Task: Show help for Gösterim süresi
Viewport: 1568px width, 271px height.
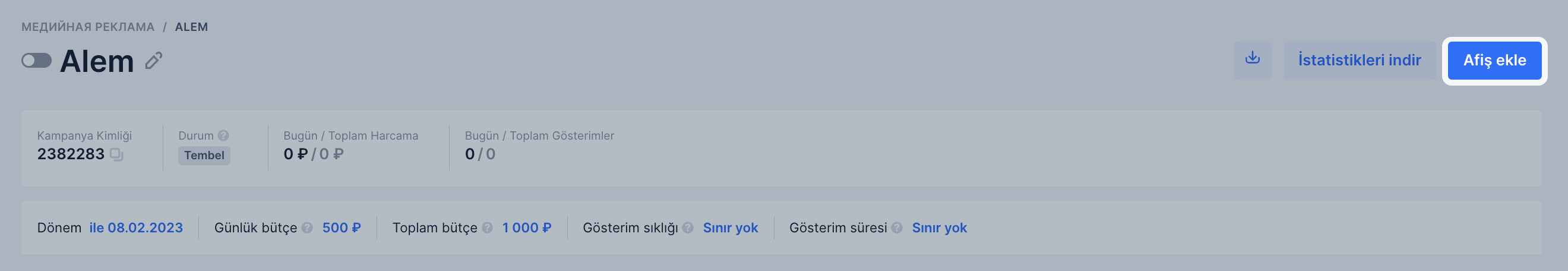Action: (897, 228)
